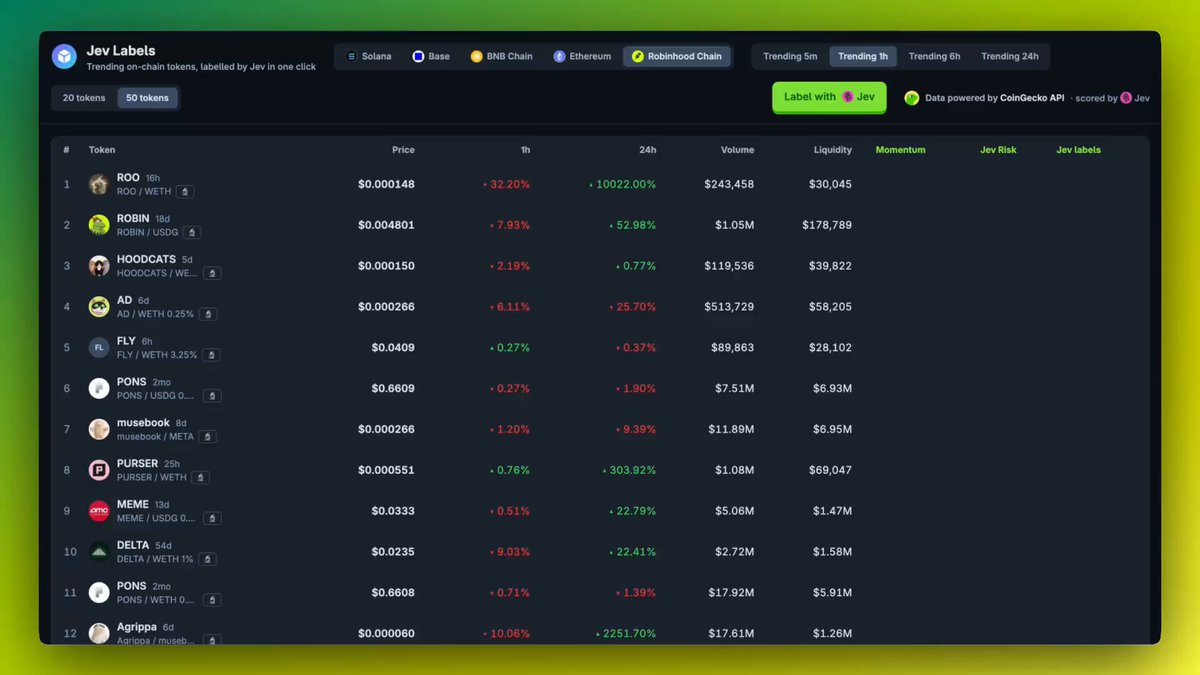This screenshot has width=1200, height=675.
Task: Switch to Trending 6h timeframe
Action: pyautogui.click(x=935, y=57)
